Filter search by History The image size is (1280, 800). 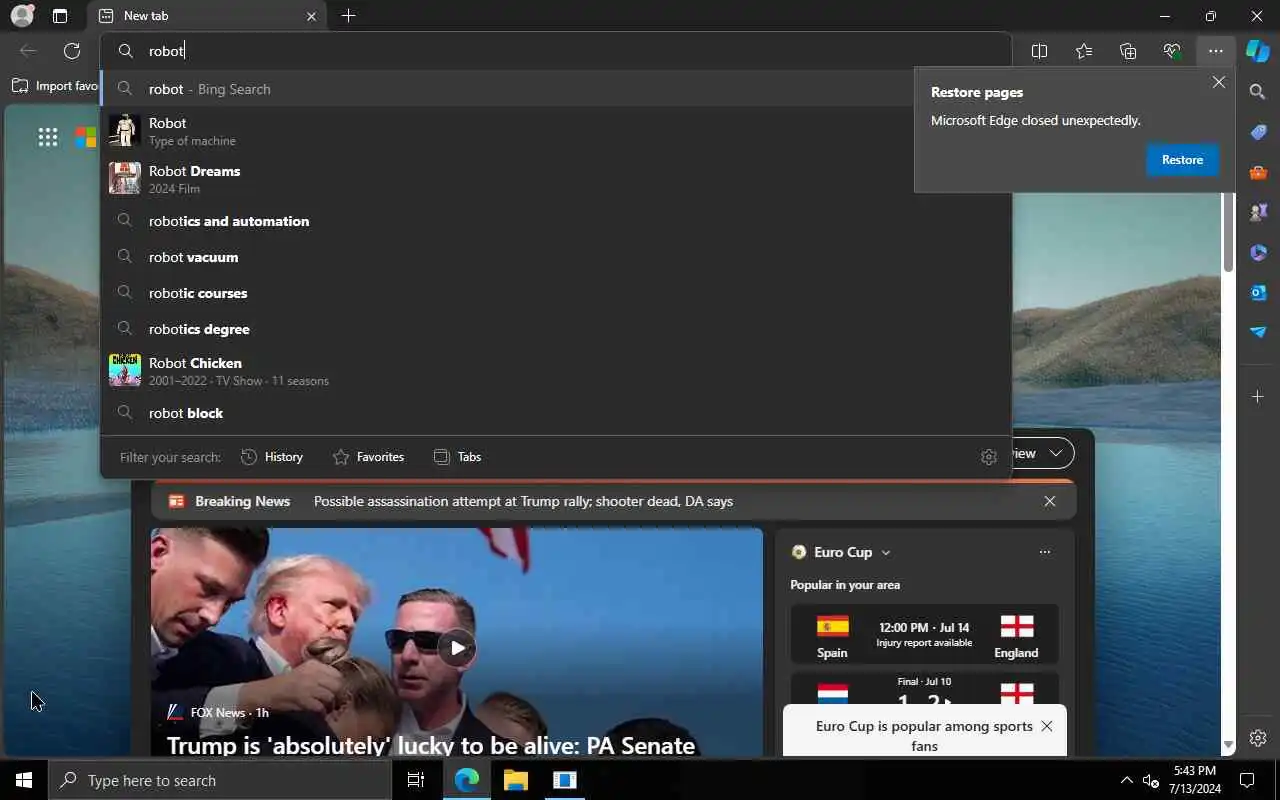click(272, 457)
